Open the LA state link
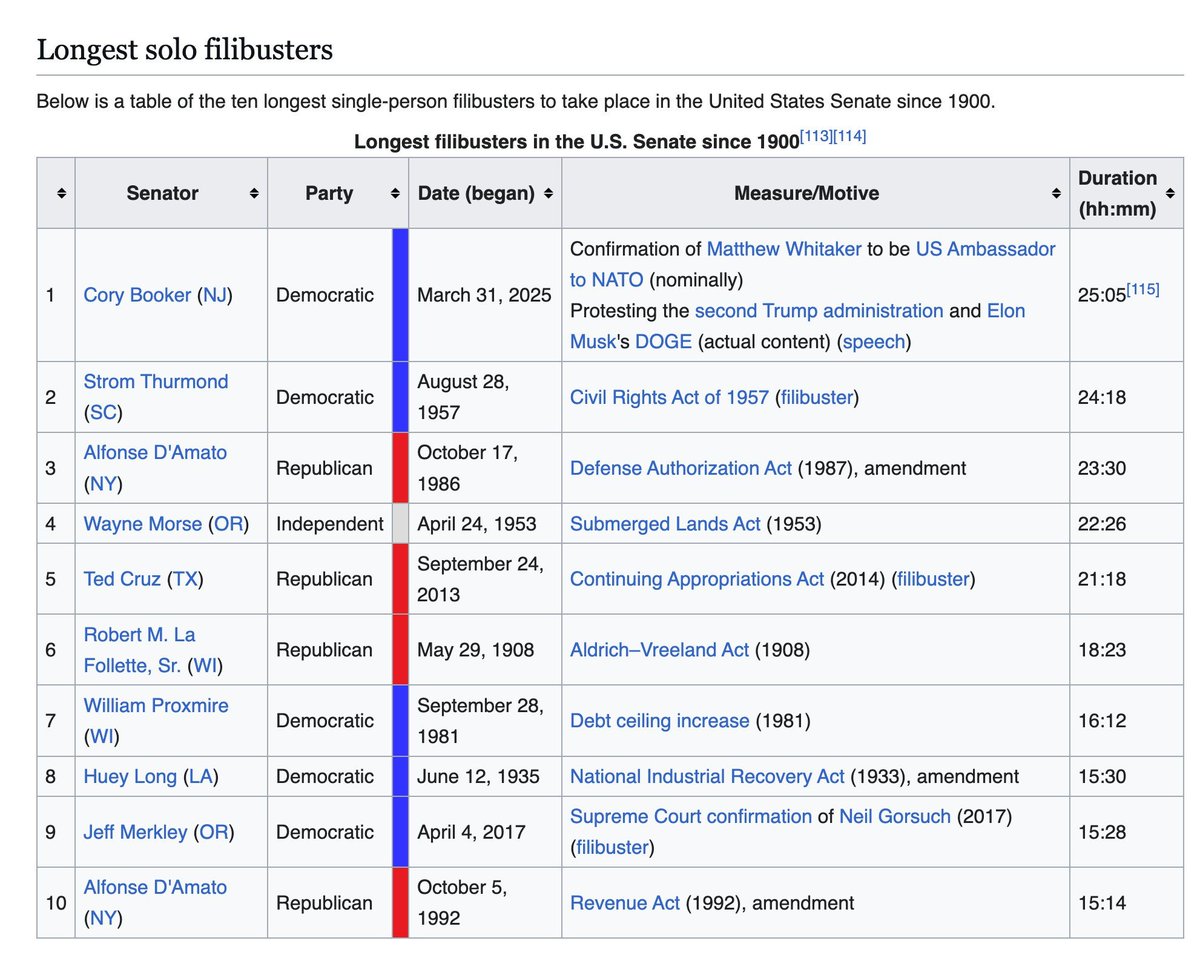 [x=201, y=777]
